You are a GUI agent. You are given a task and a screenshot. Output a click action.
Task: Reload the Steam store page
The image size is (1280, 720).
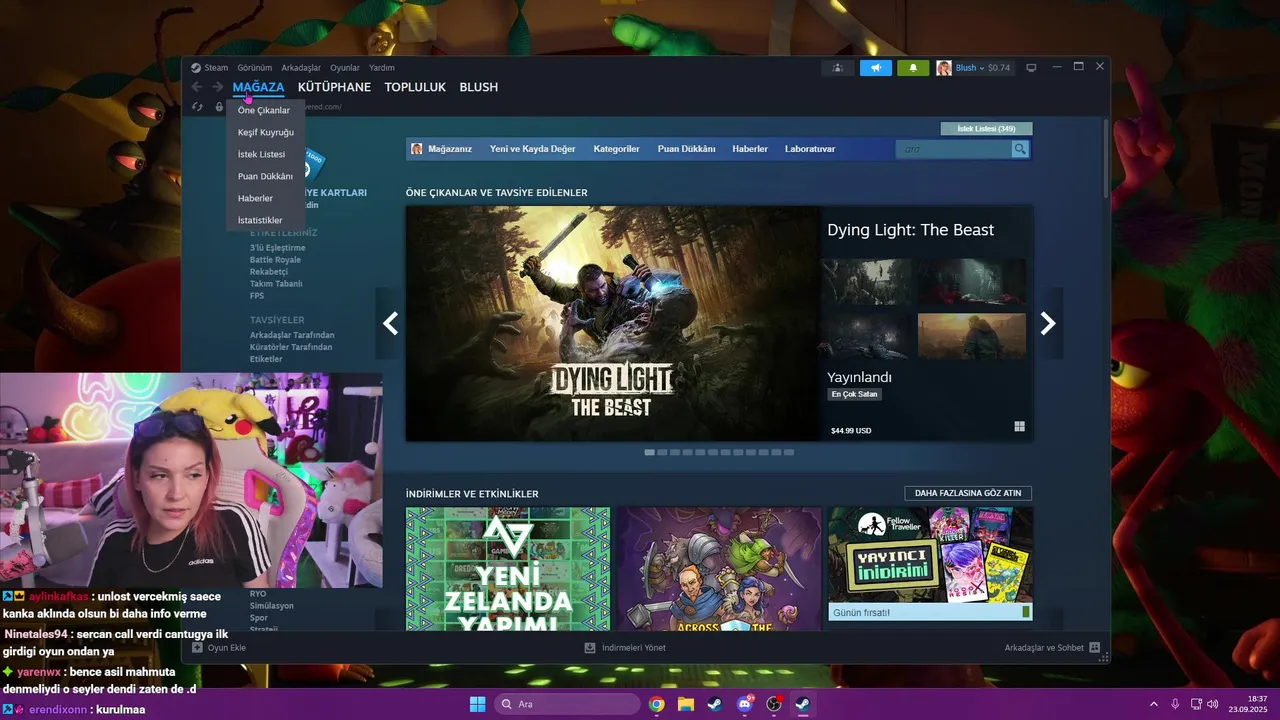(x=197, y=107)
